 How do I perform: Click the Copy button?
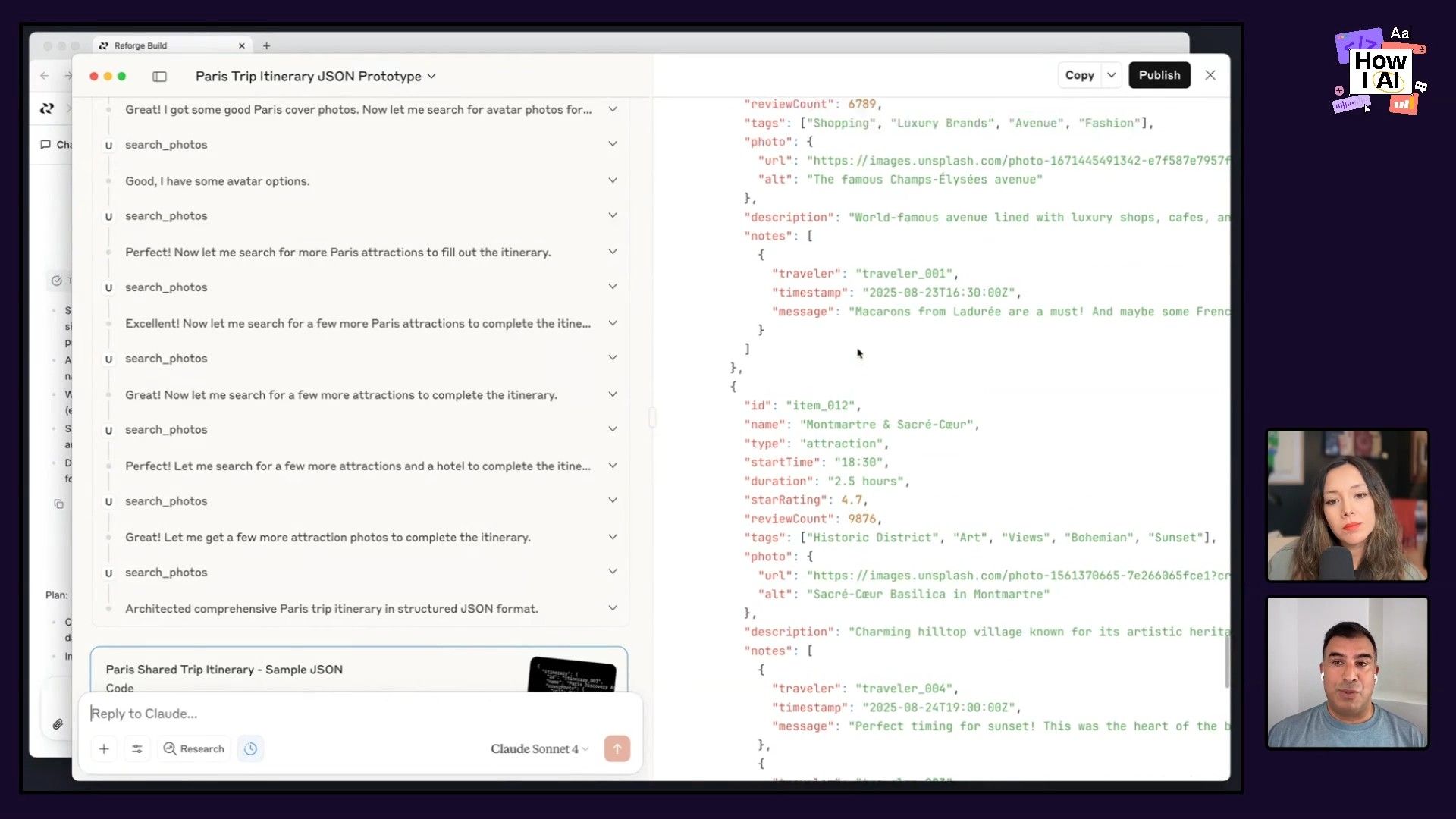point(1079,75)
